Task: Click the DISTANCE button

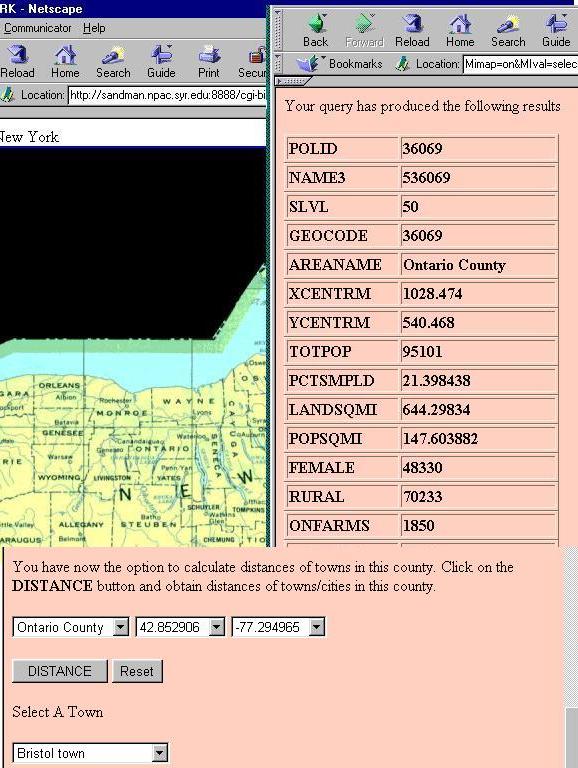Action: (60, 671)
